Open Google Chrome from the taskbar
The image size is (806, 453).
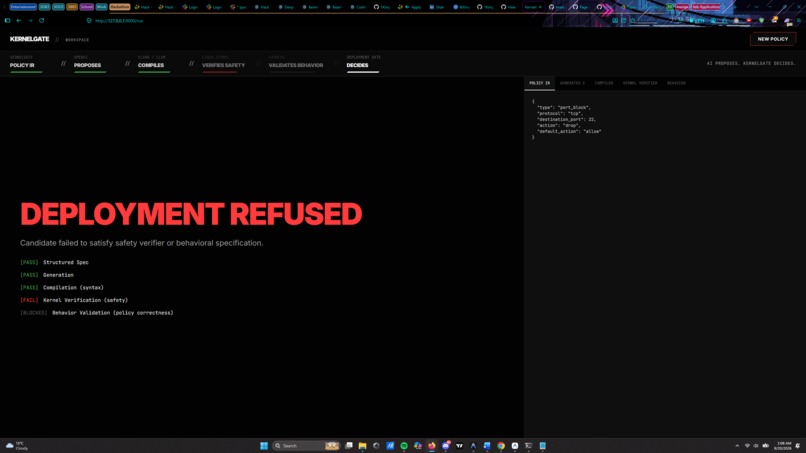tap(501, 446)
